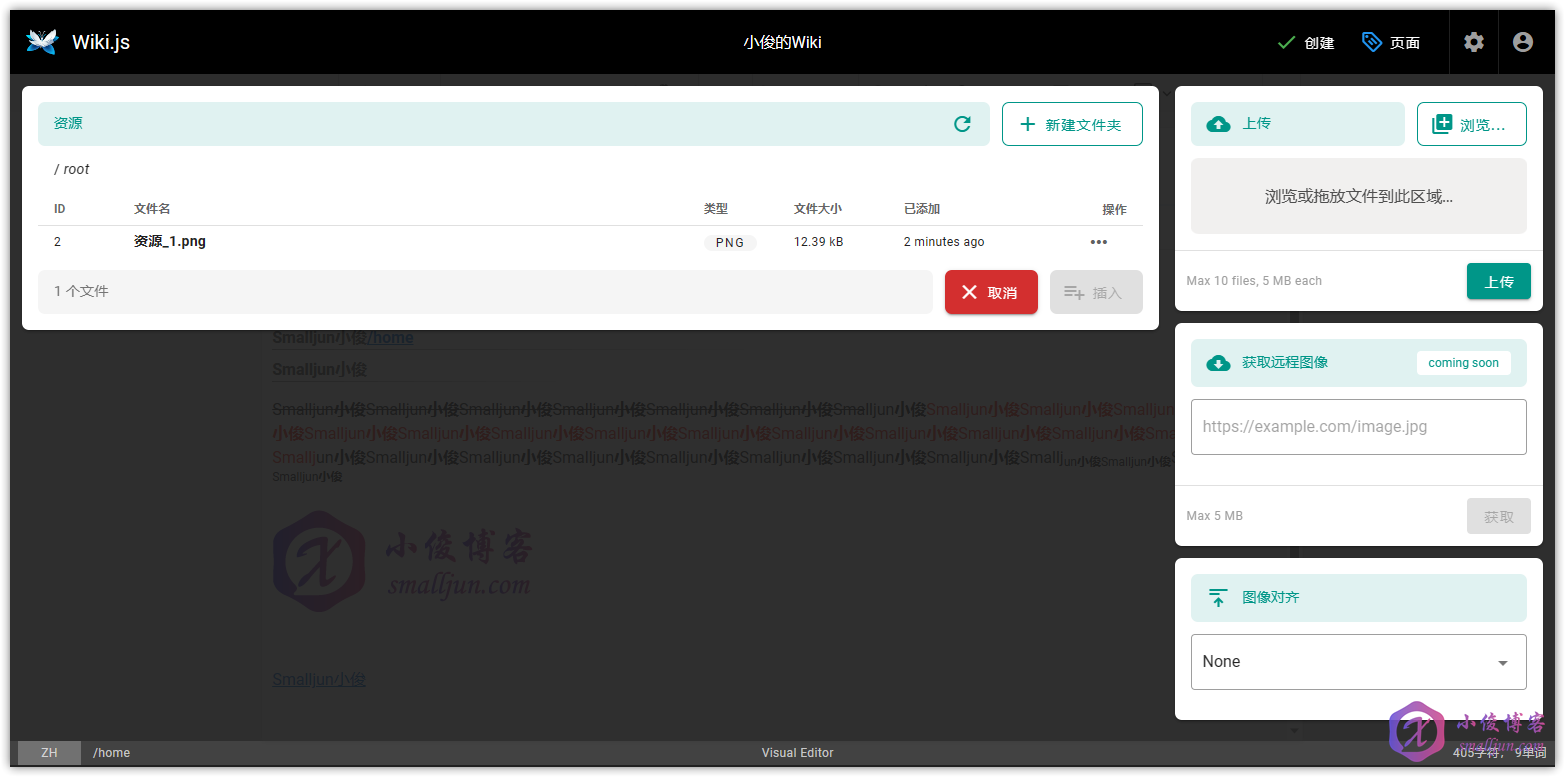Click 创建 in the top bar
Viewport: 1565px width, 777px height.
coord(1306,42)
